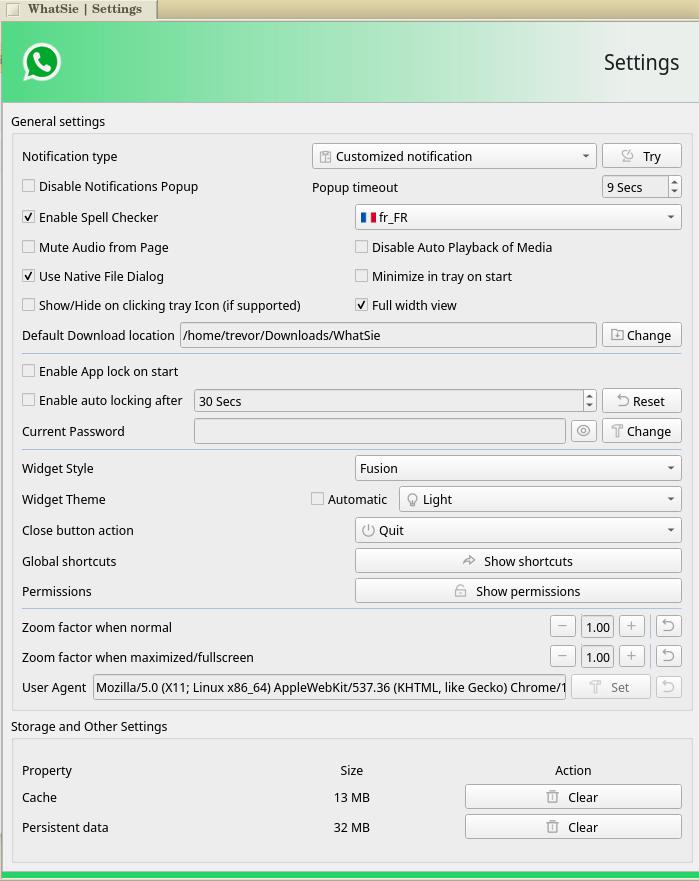This screenshot has width=699, height=881.
Task: Reset the User Agent with undo icon
Action: (669, 687)
